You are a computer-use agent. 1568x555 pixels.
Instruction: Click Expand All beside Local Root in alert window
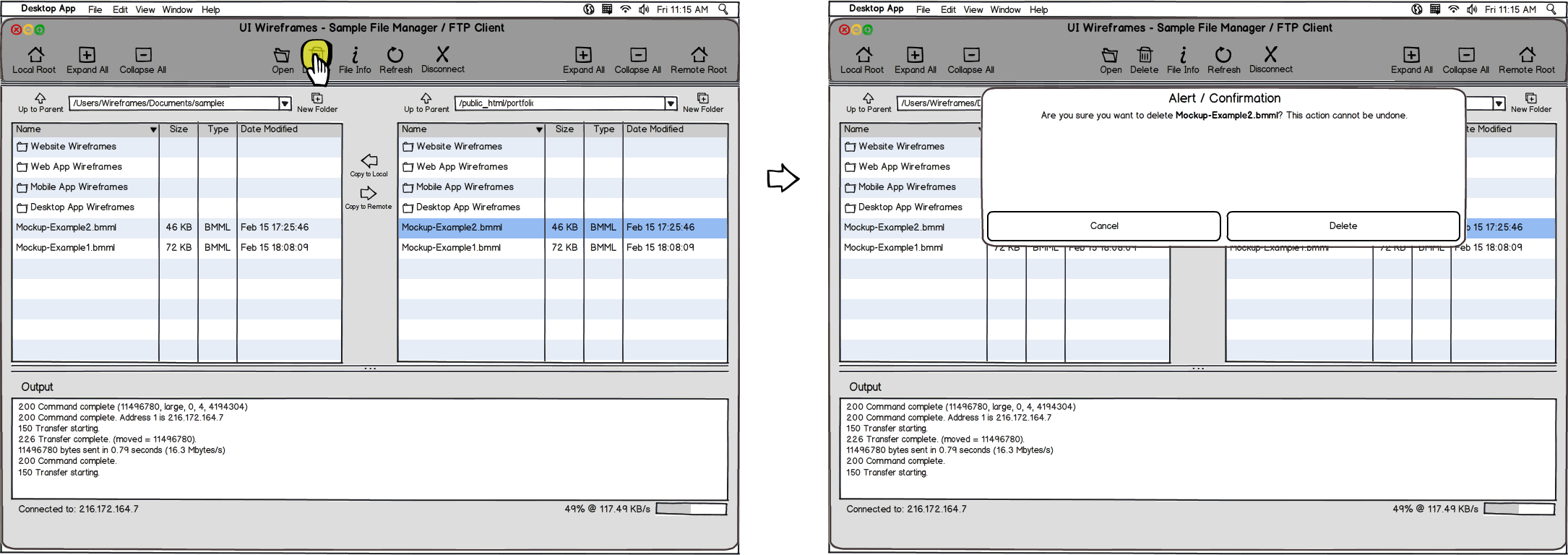pyautogui.click(x=915, y=55)
